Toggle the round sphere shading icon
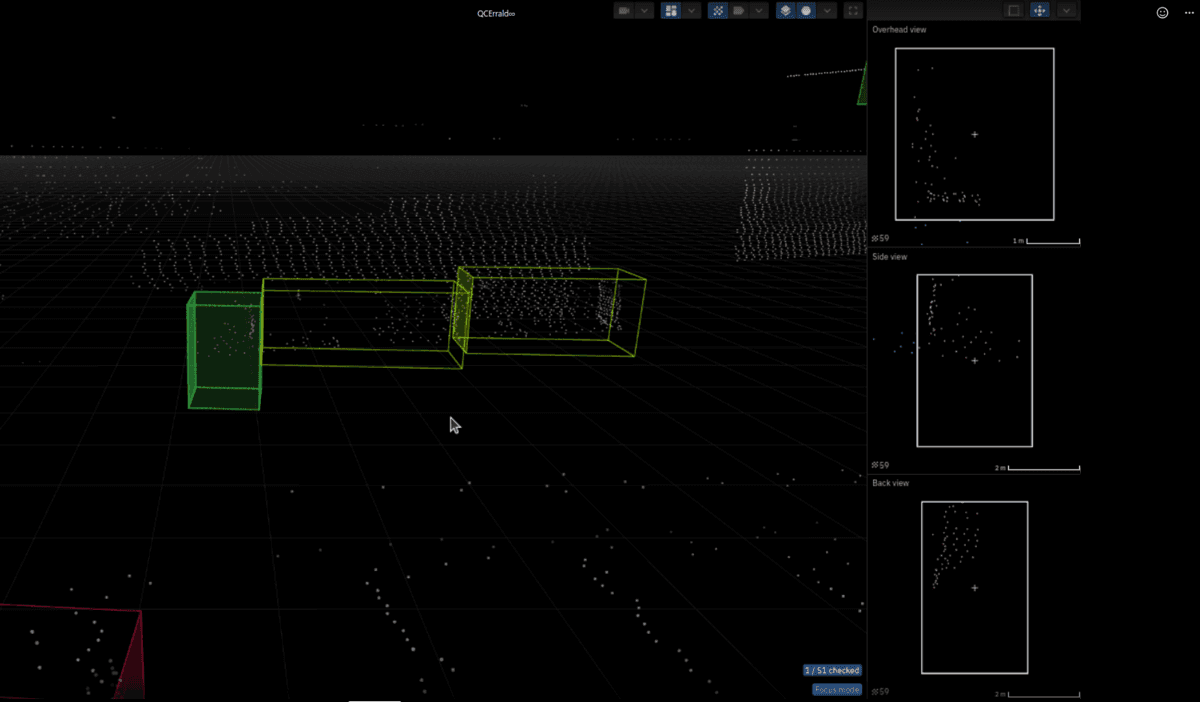The height and width of the screenshot is (702, 1200). (x=807, y=11)
